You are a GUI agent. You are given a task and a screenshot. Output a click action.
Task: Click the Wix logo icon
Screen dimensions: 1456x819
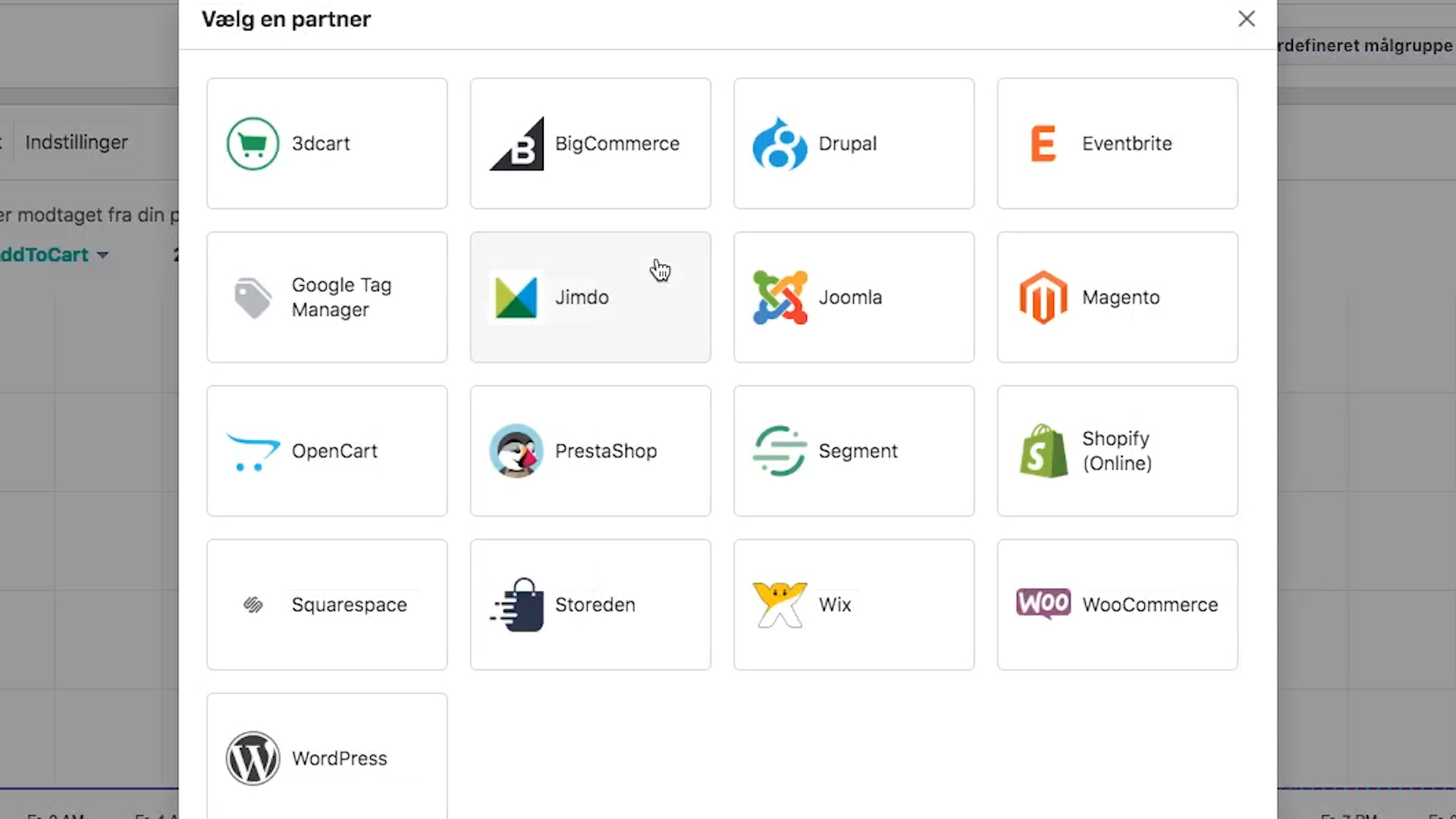[780, 604]
